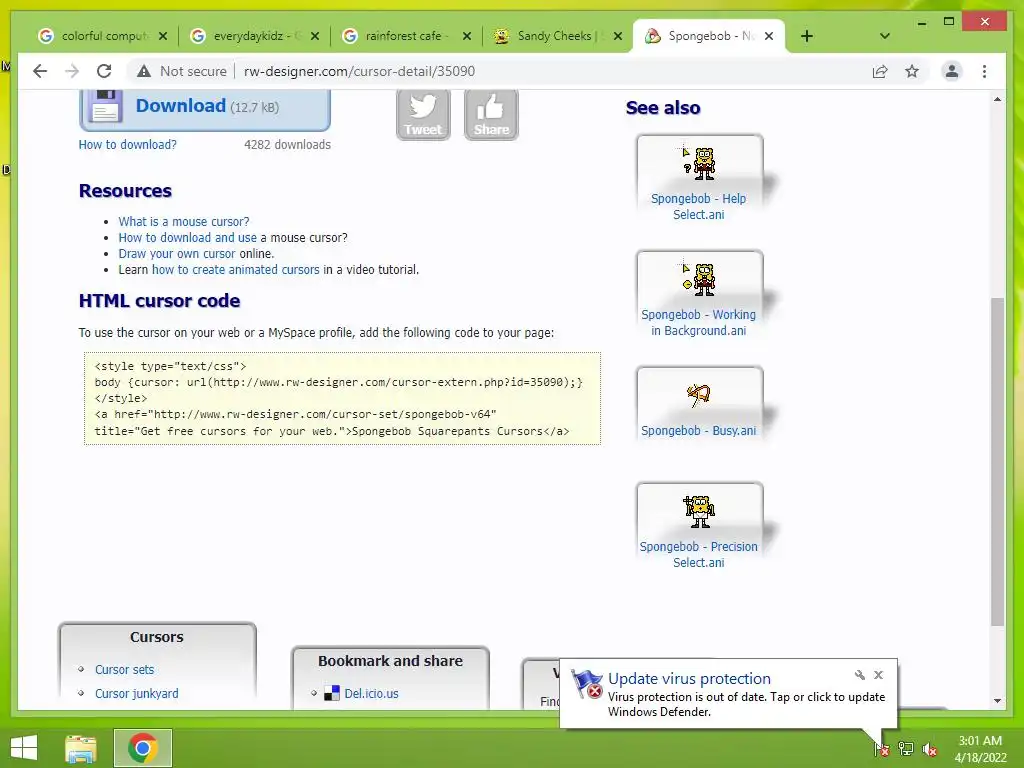Screen dimensions: 1024x768
Task: Open Draw your own cursor link
Action: pyautogui.click(x=176, y=253)
